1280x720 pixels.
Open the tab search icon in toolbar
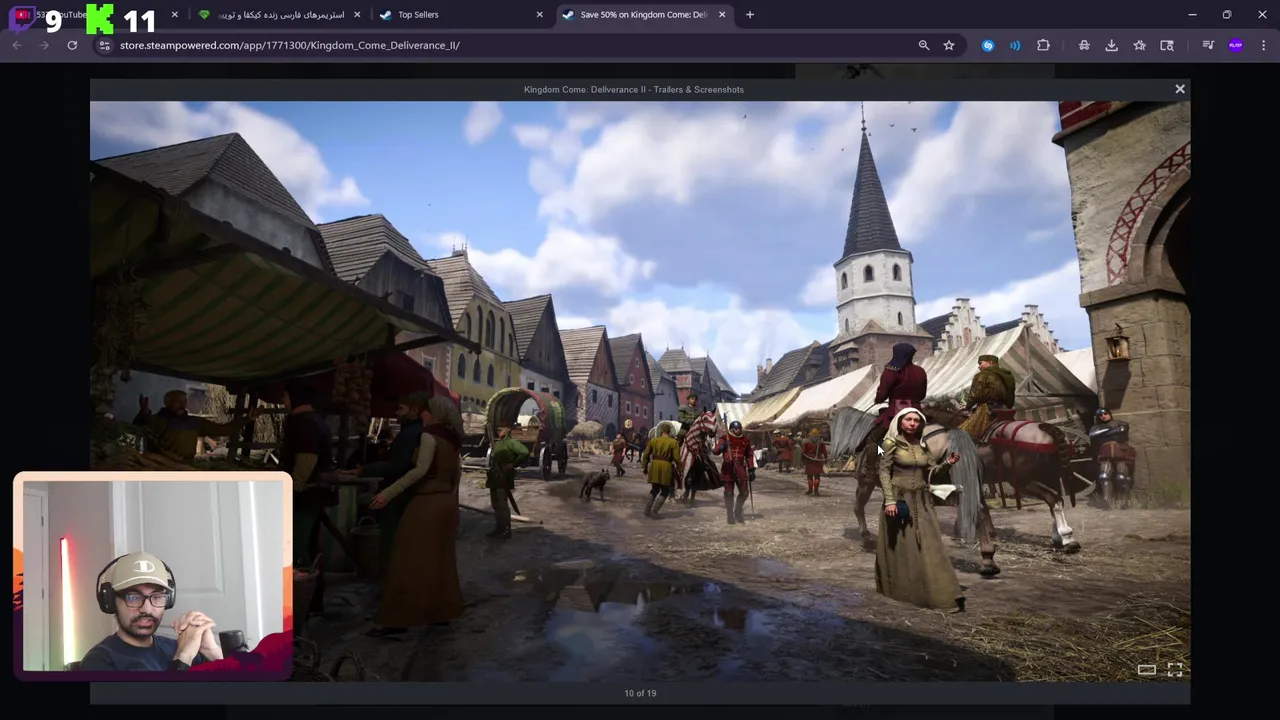(x=1167, y=45)
